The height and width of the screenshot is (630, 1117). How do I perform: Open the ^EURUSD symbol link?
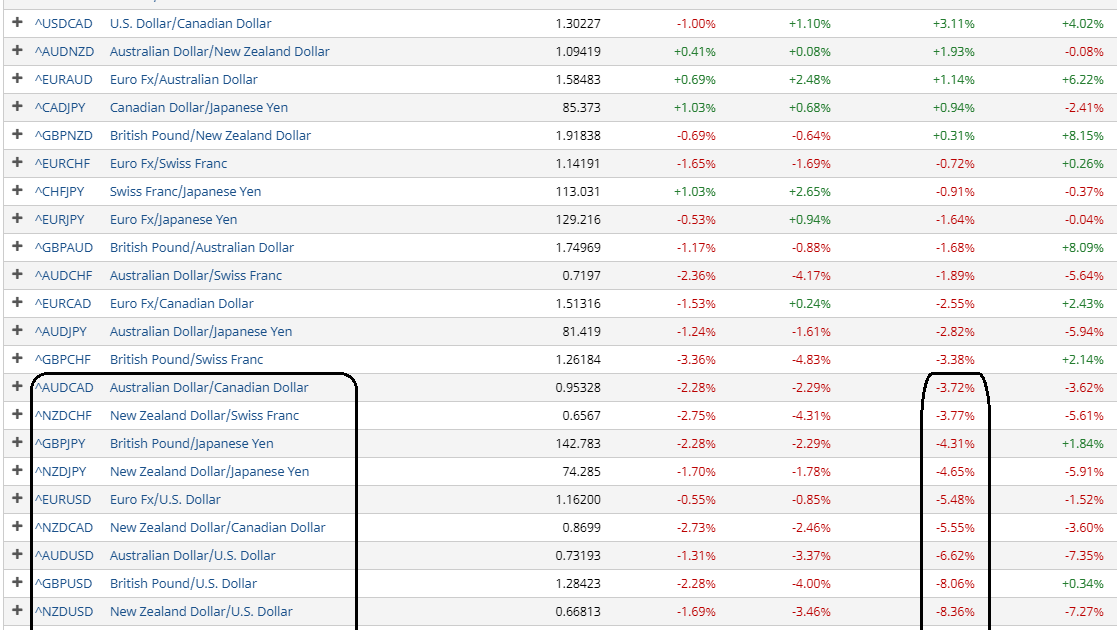point(63,499)
